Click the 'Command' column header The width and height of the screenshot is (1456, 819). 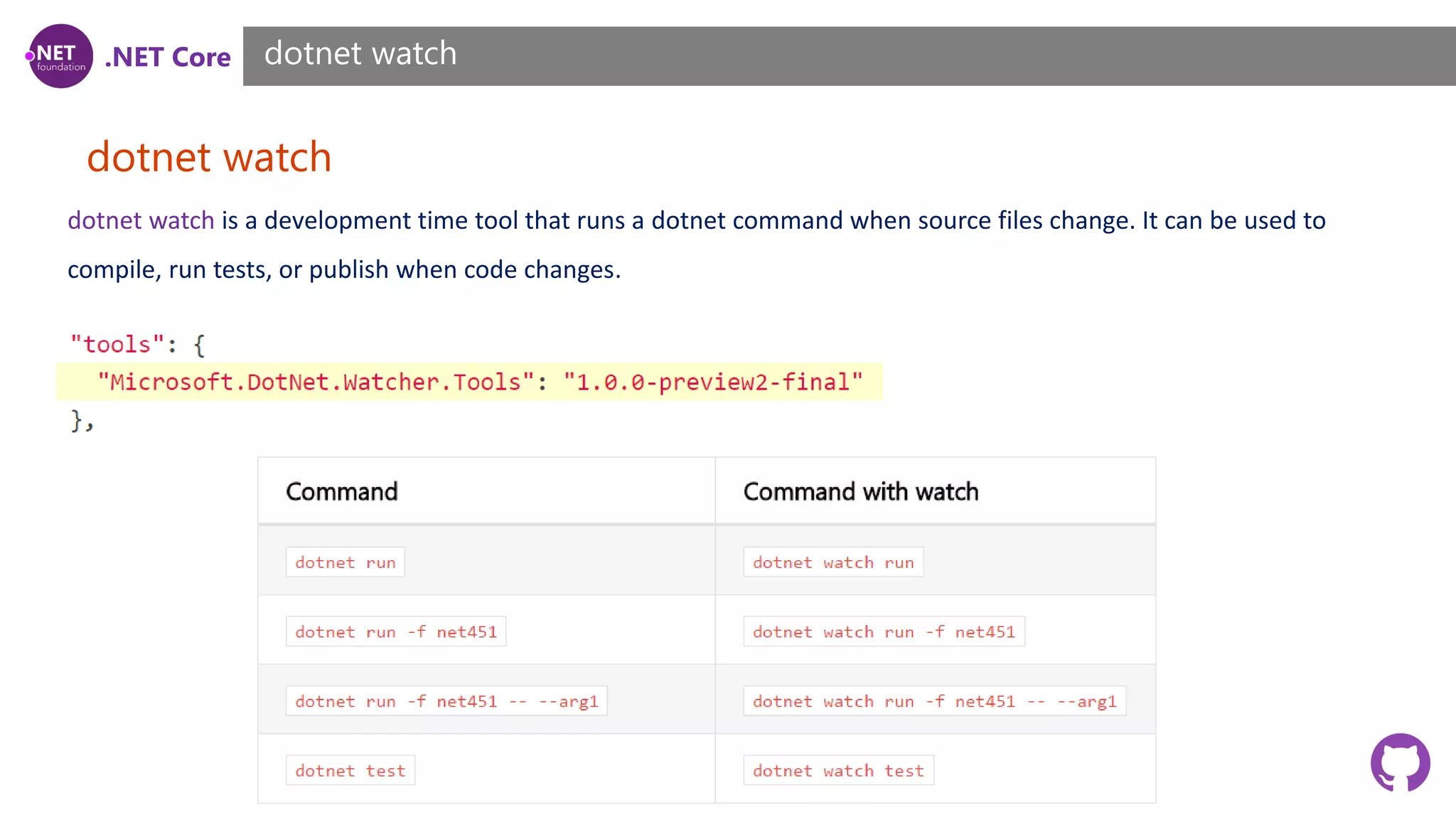(341, 491)
